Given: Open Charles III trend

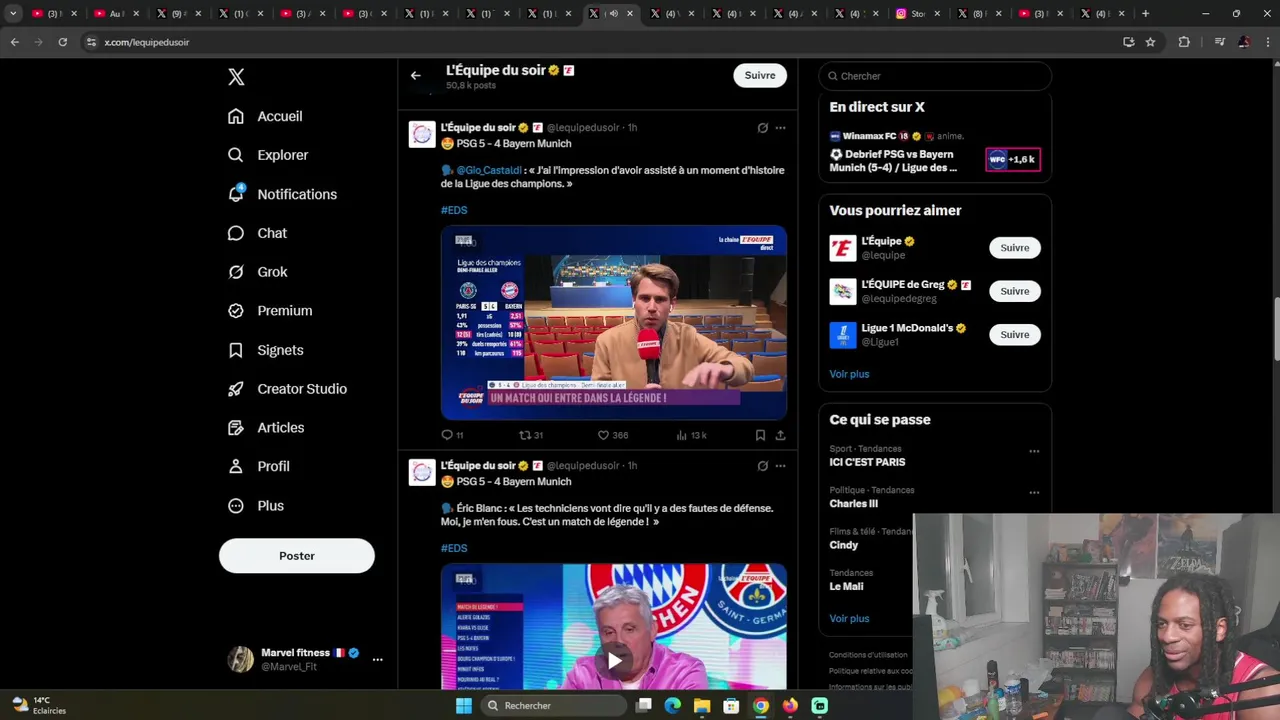Looking at the screenshot, I should (x=853, y=504).
